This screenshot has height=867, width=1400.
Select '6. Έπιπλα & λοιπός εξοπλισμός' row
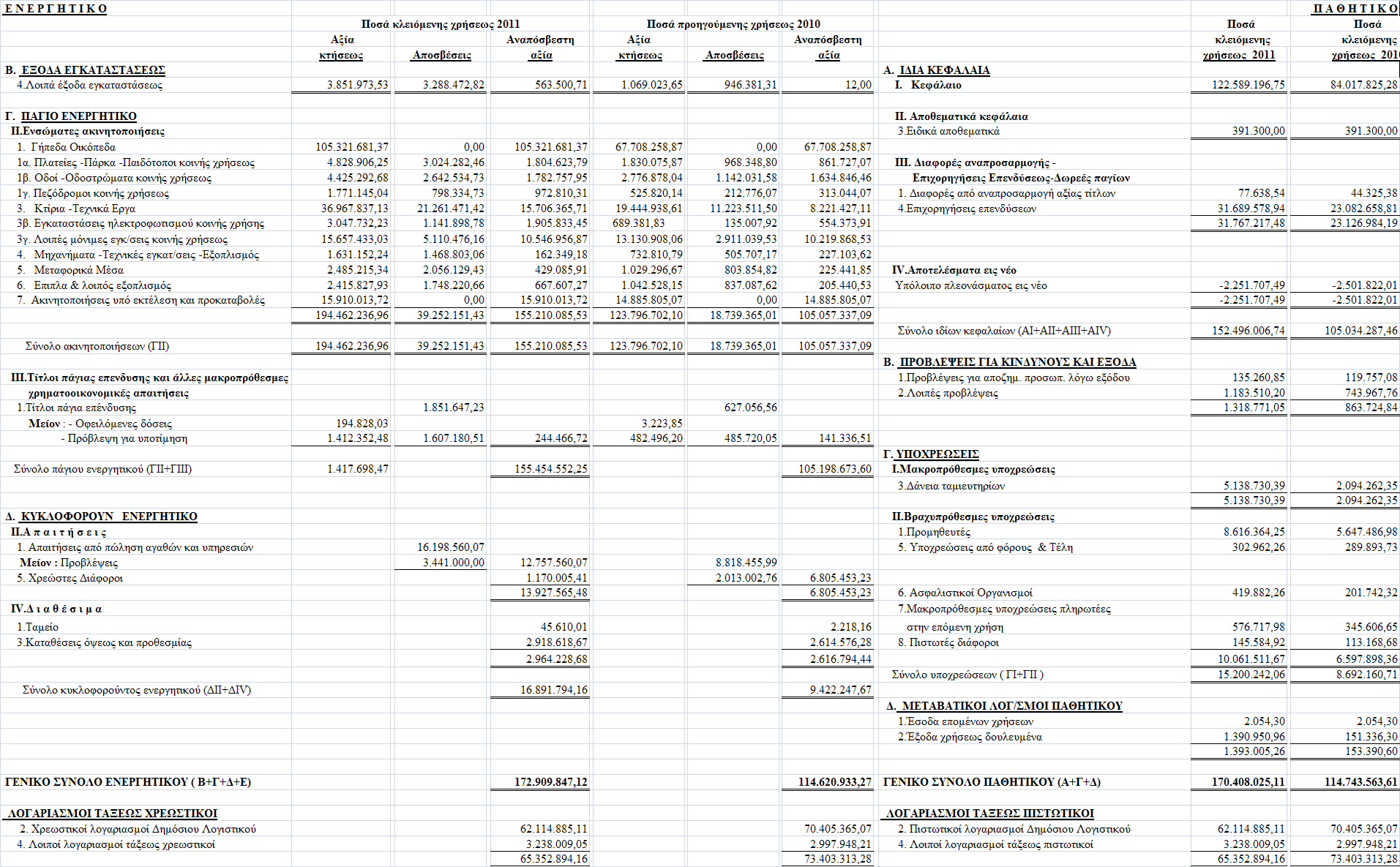point(94,285)
